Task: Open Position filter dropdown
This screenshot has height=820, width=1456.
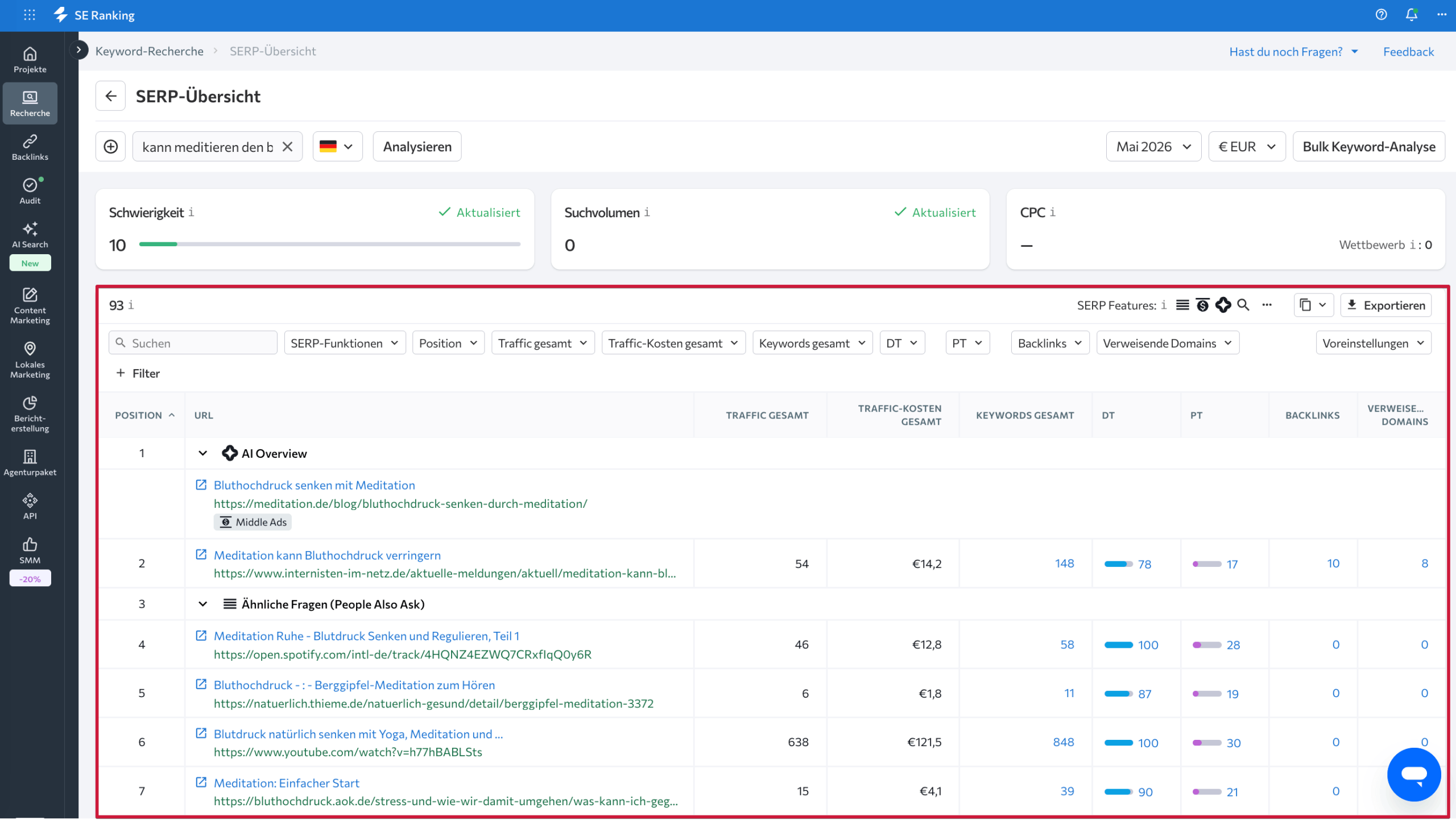Action: tap(448, 343)
